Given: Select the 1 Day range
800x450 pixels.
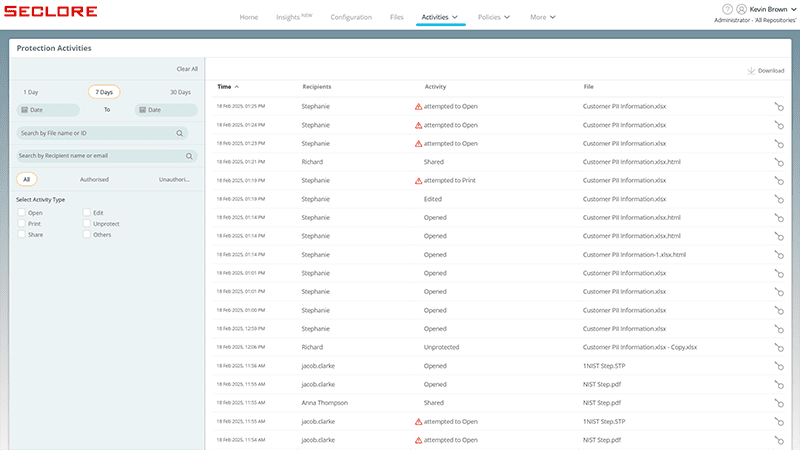Looking at the screenshot, I should (x=31, y=92).
